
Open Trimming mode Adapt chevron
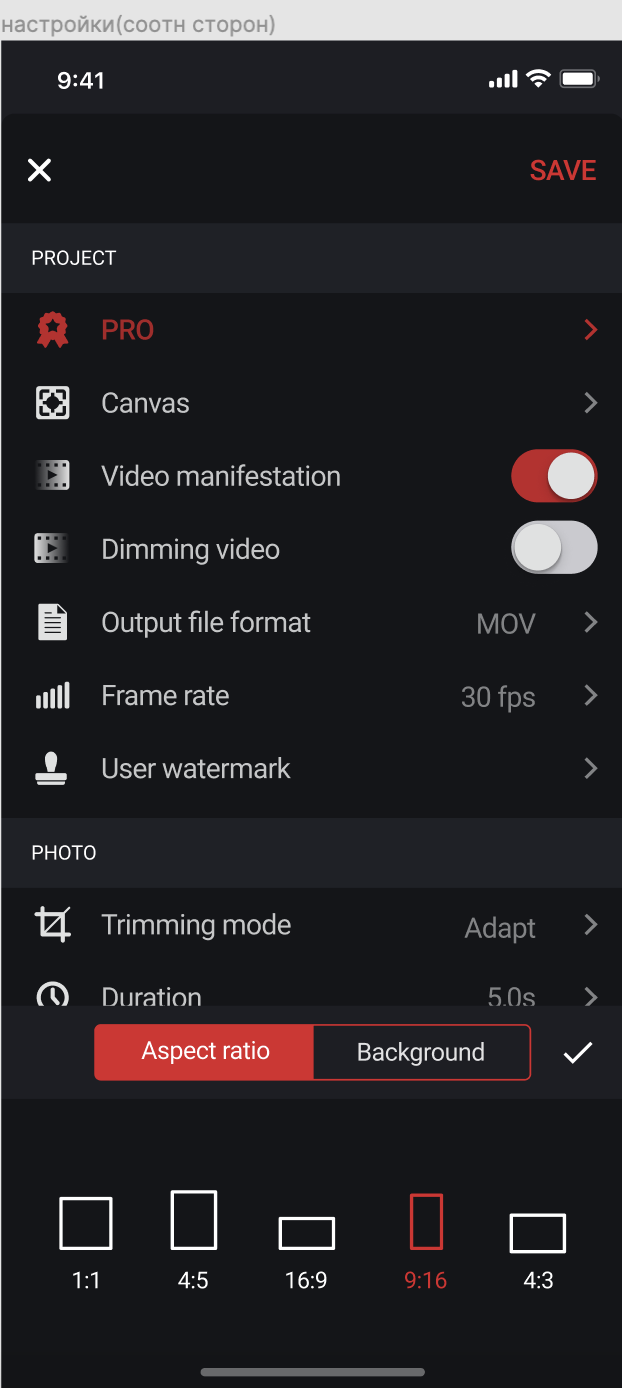(591, 924)
